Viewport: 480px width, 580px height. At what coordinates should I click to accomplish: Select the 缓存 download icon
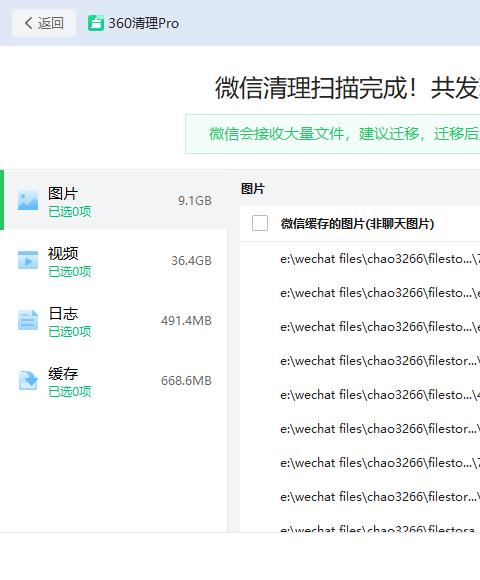(x=28, y=380)
